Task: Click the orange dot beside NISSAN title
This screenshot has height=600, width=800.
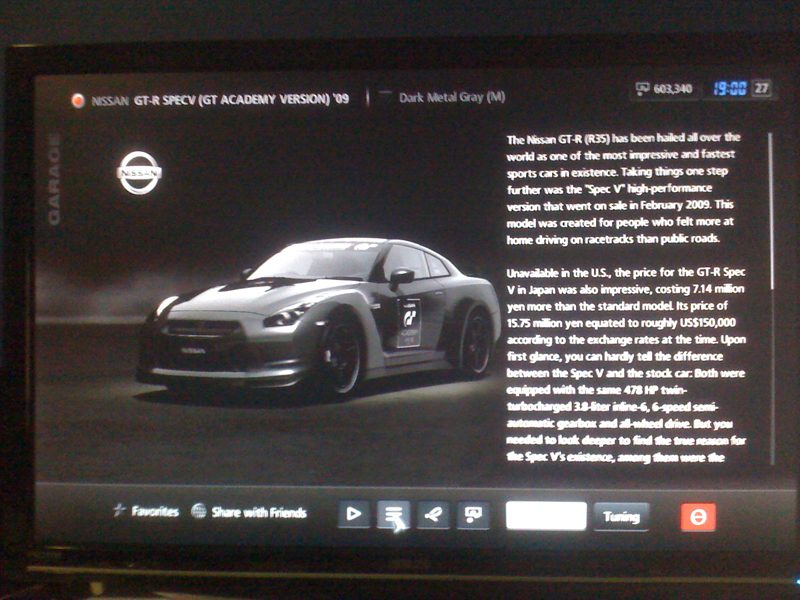Action: (78, 101)
